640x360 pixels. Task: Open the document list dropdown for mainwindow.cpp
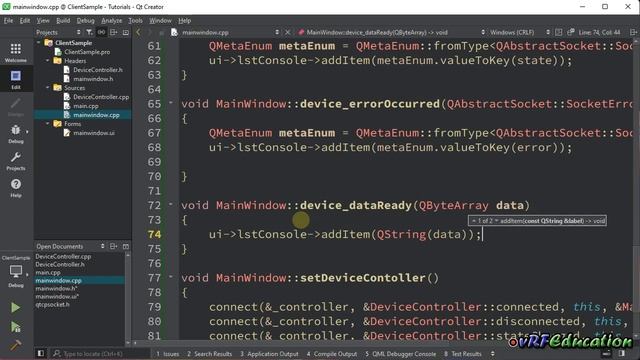[277, 32]
